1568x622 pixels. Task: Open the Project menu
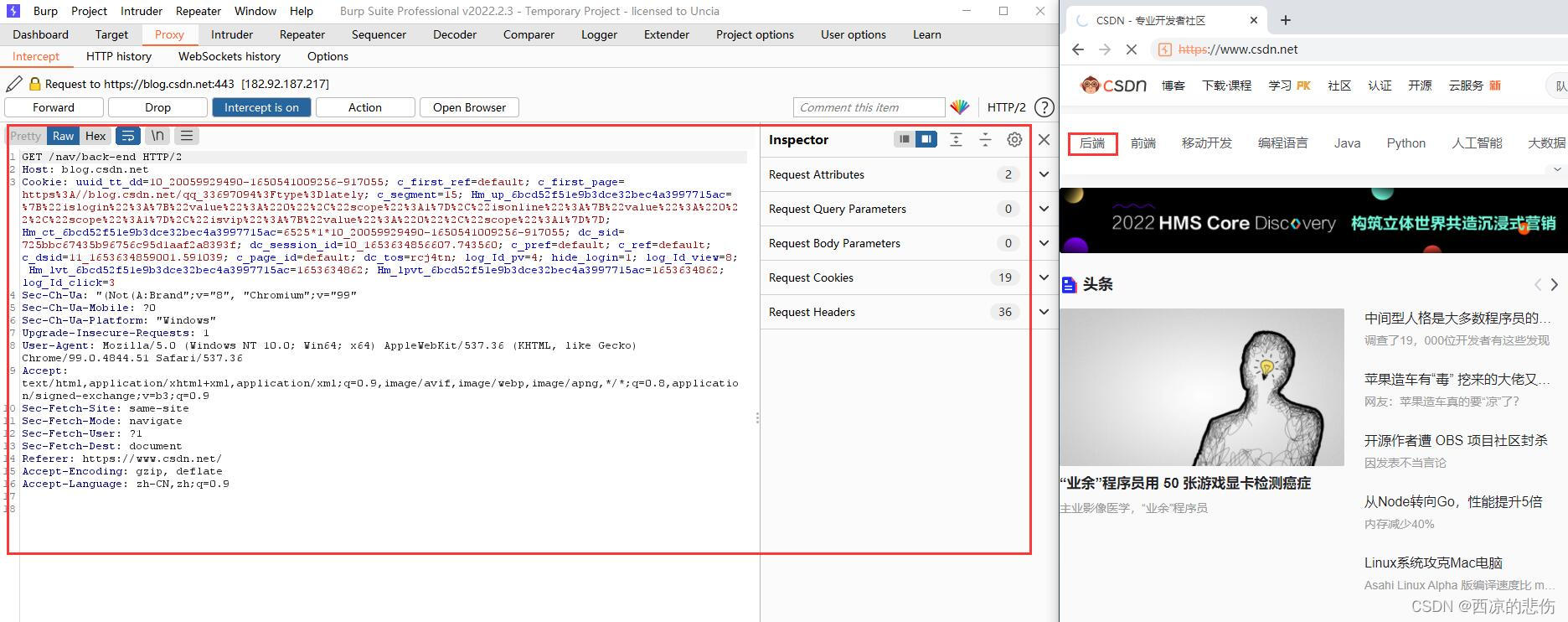tap(89, 11)
